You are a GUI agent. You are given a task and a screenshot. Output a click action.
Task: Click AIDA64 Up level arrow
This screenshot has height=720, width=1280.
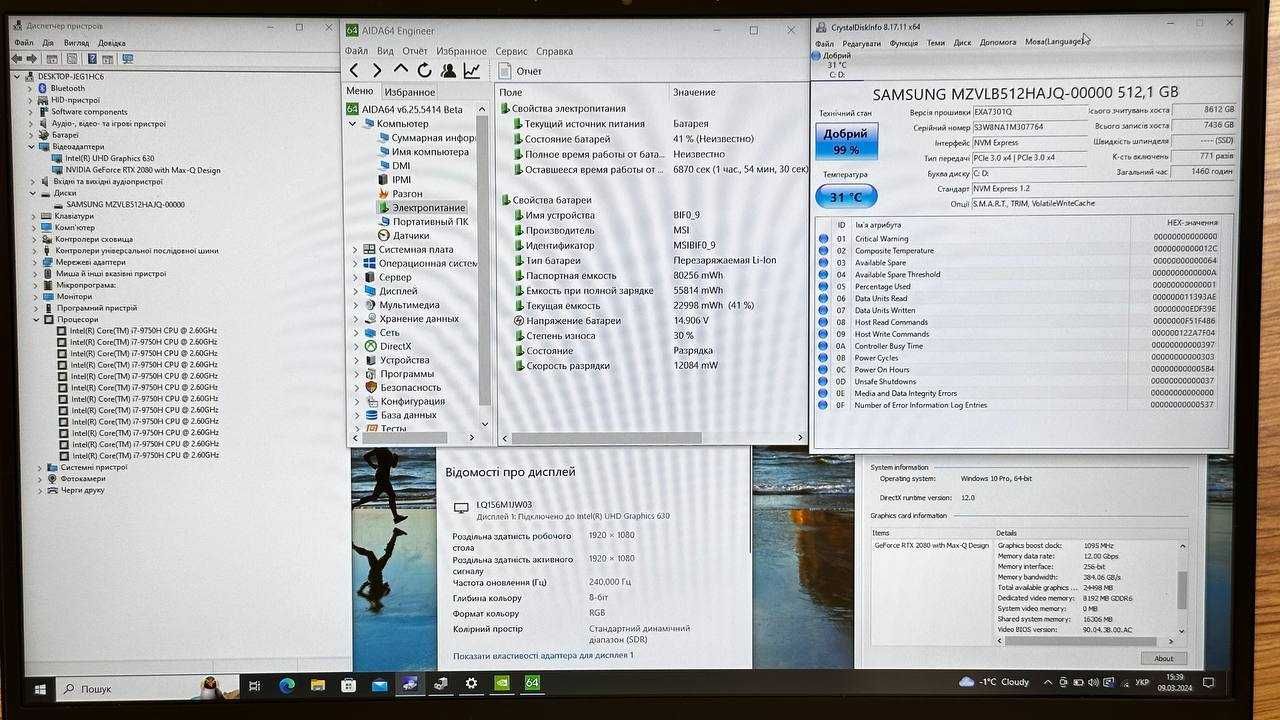click(x=401, y=70)
